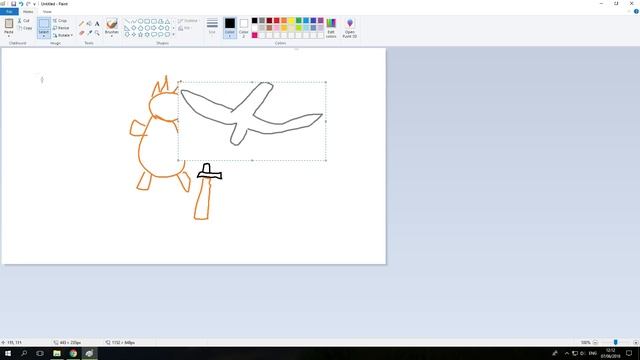Open the shape Fill dropdown
This screenshot has width=640, height=360.
[185, 28]
